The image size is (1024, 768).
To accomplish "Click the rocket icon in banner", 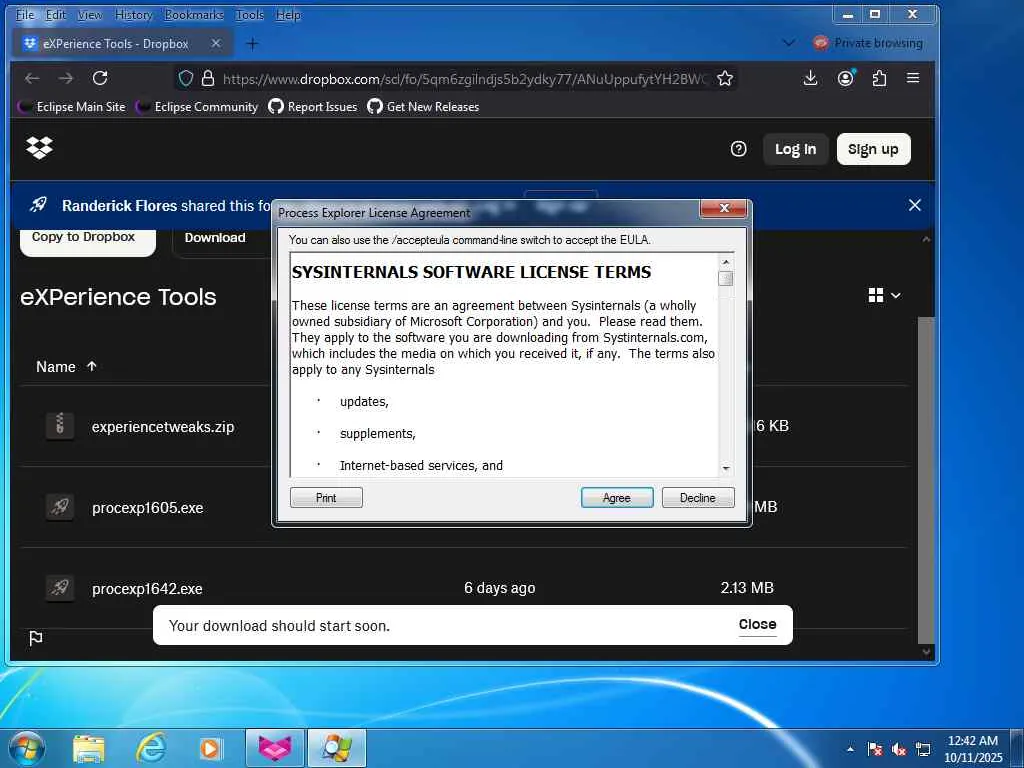I will [x=39, y=205].
